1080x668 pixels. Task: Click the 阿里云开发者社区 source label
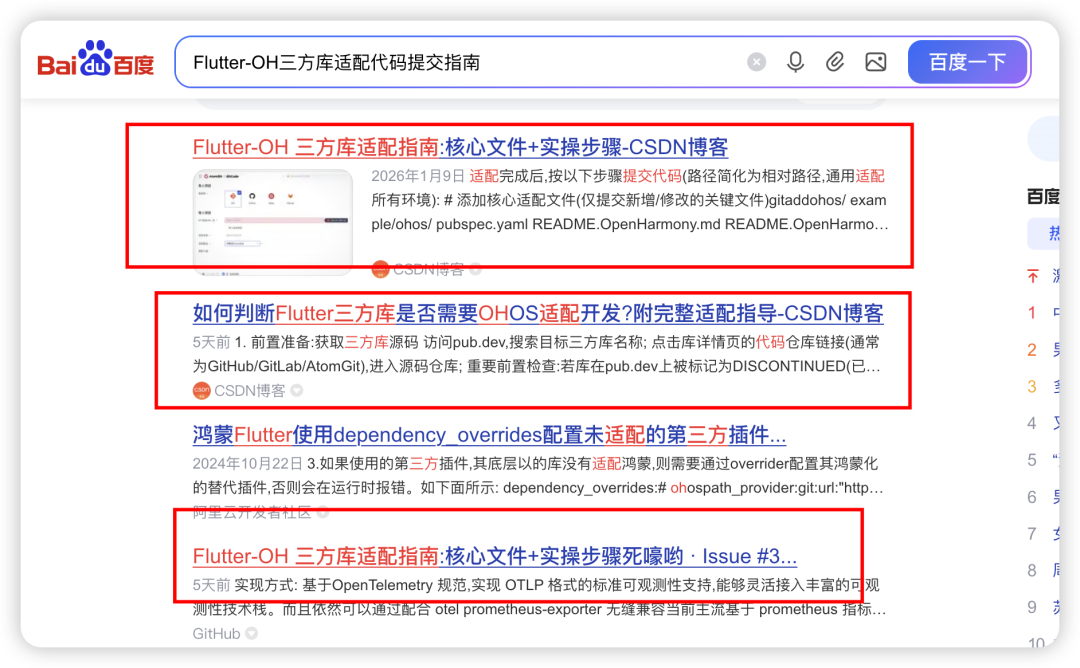tap(251, 512)
